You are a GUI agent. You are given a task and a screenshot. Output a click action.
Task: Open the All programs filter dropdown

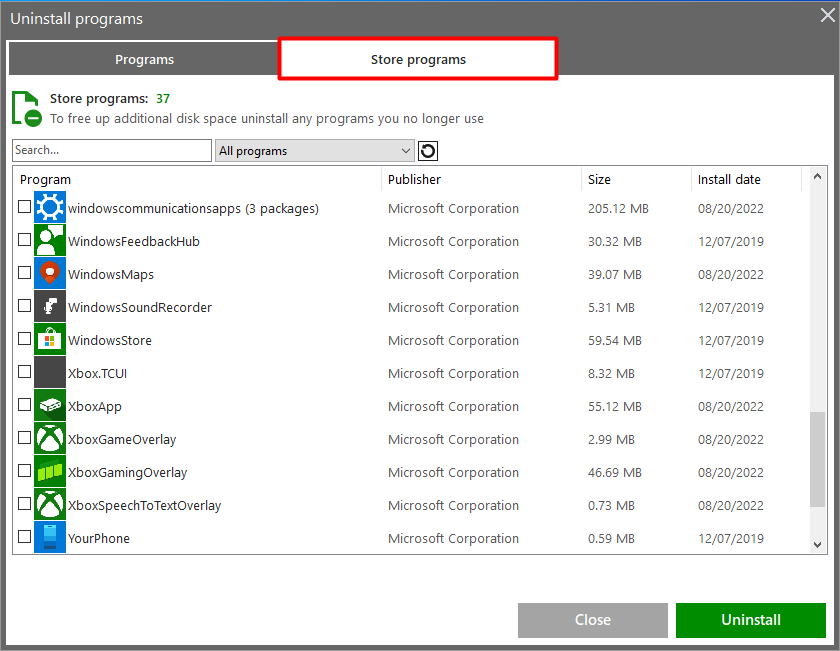(x=314, y=151)
